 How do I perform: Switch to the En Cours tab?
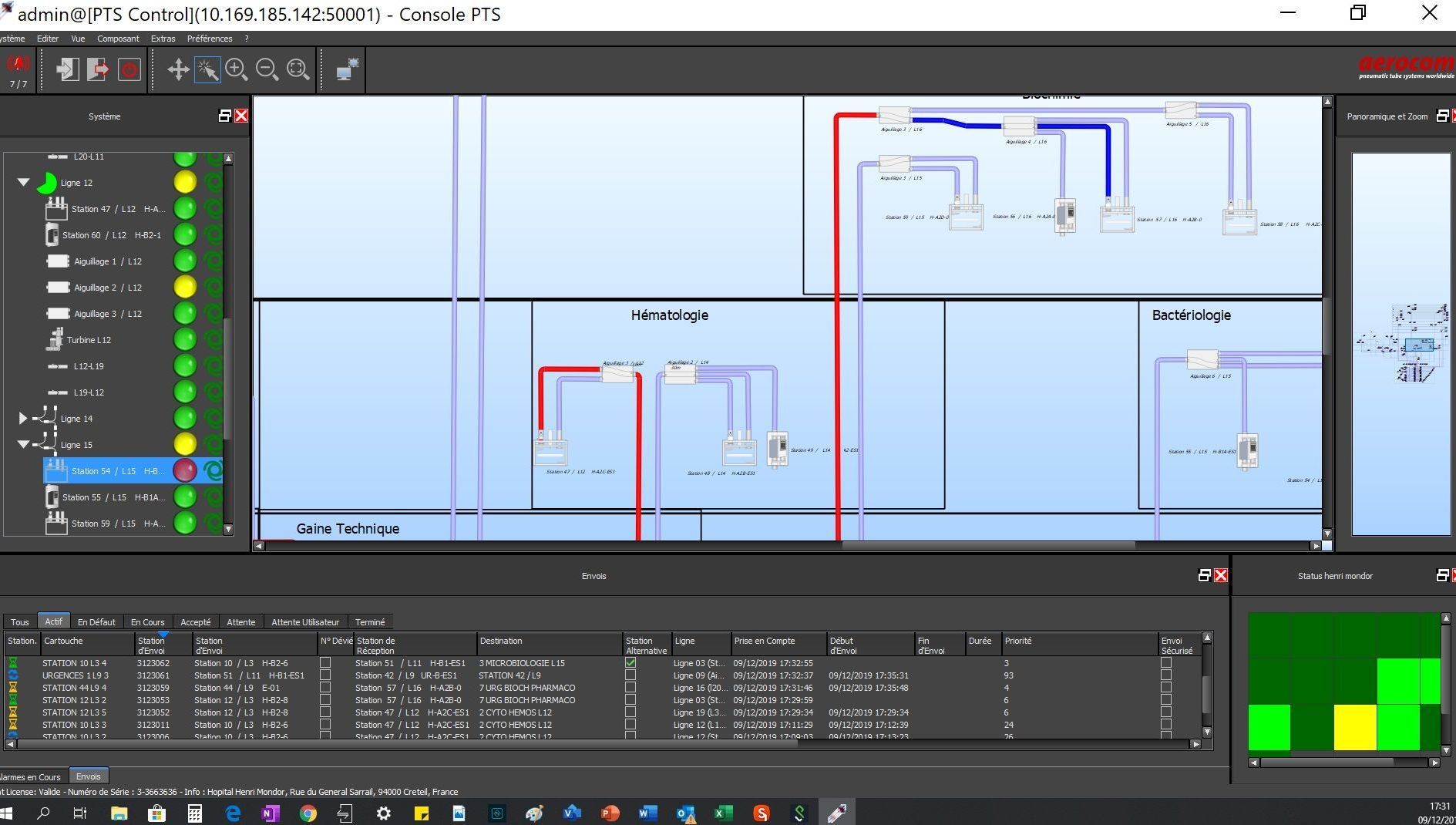147,622
